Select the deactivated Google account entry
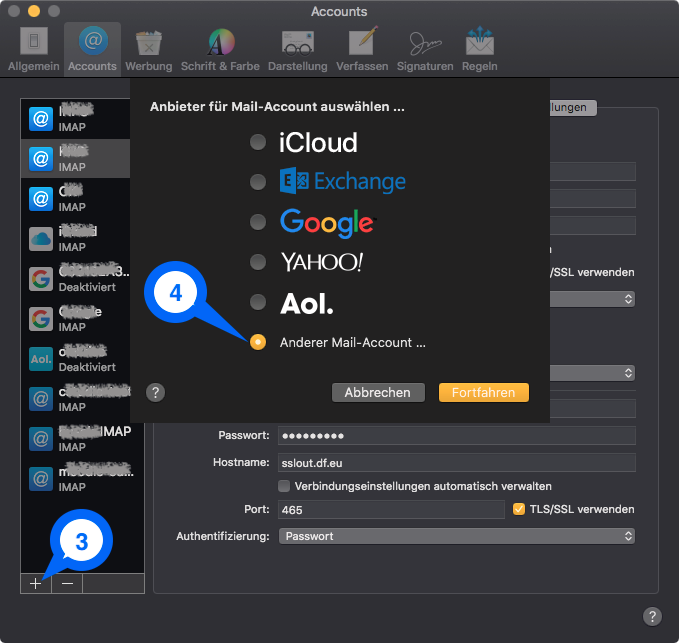 point(75,278)
